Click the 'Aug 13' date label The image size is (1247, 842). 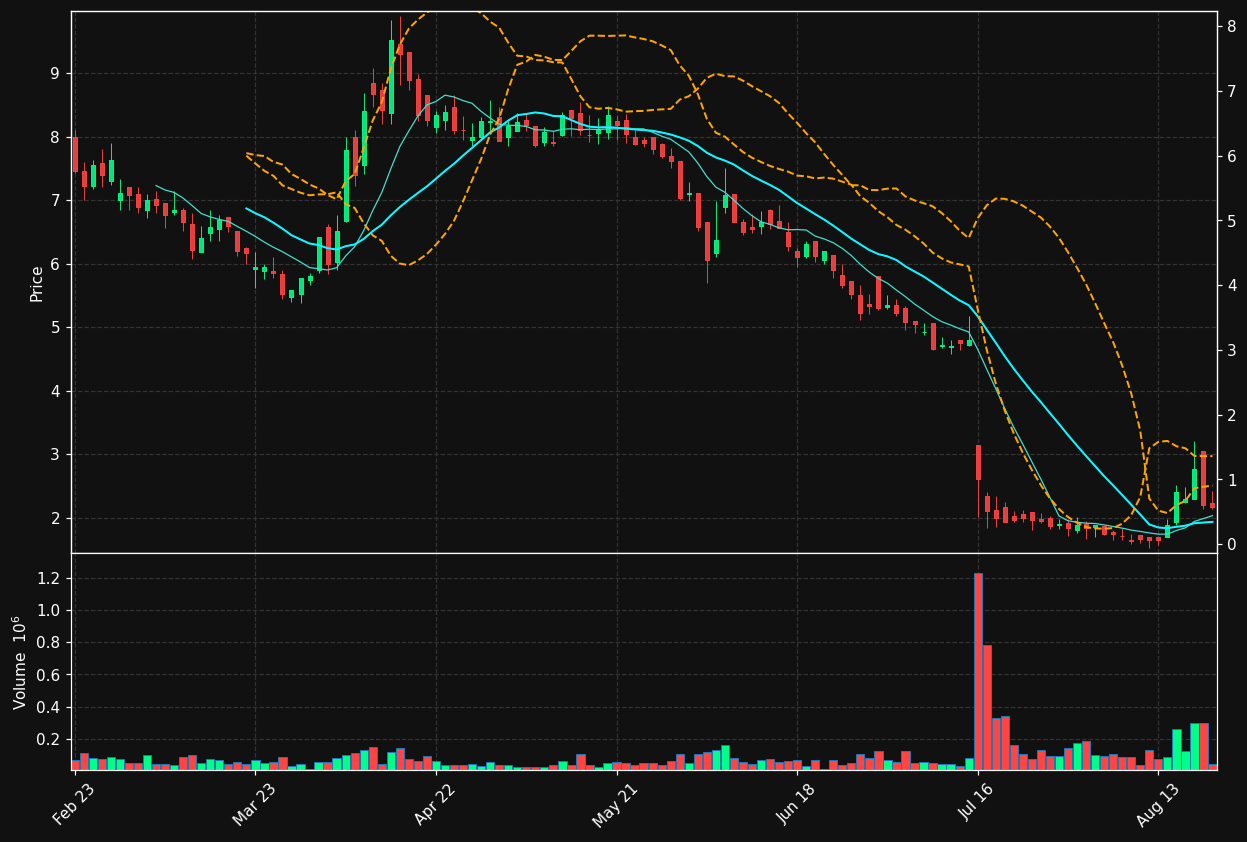pyautogui.click(x=1158, y=803)
